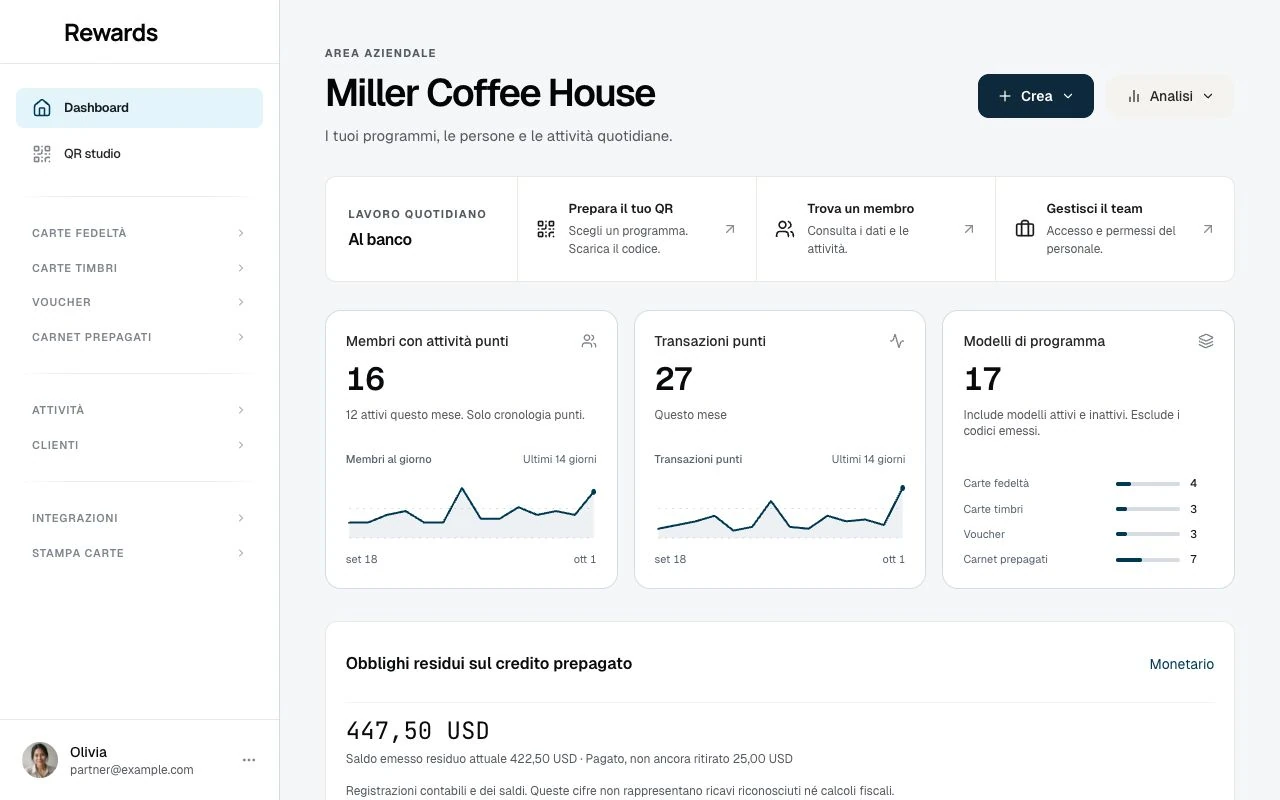
Task: Expand the Stampa carte sidebar section
Action: [x=140, y=553]
